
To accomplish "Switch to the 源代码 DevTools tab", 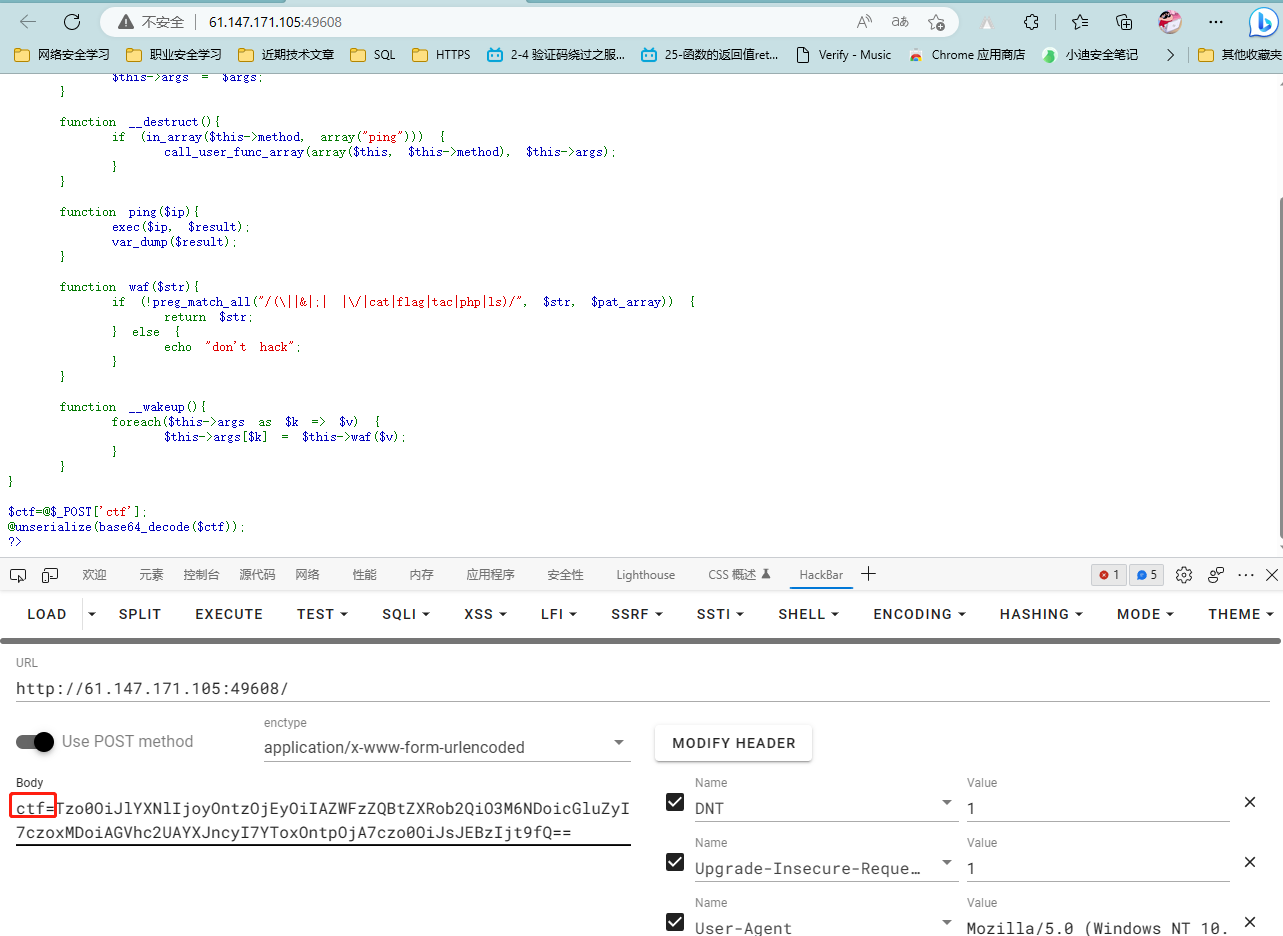I will pos(257,575).
